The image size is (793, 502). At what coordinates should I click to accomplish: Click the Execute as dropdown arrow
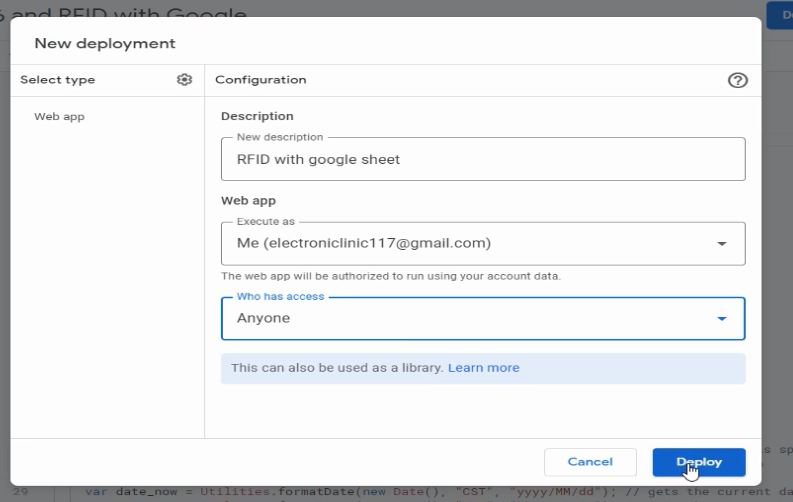pos(722,244)
